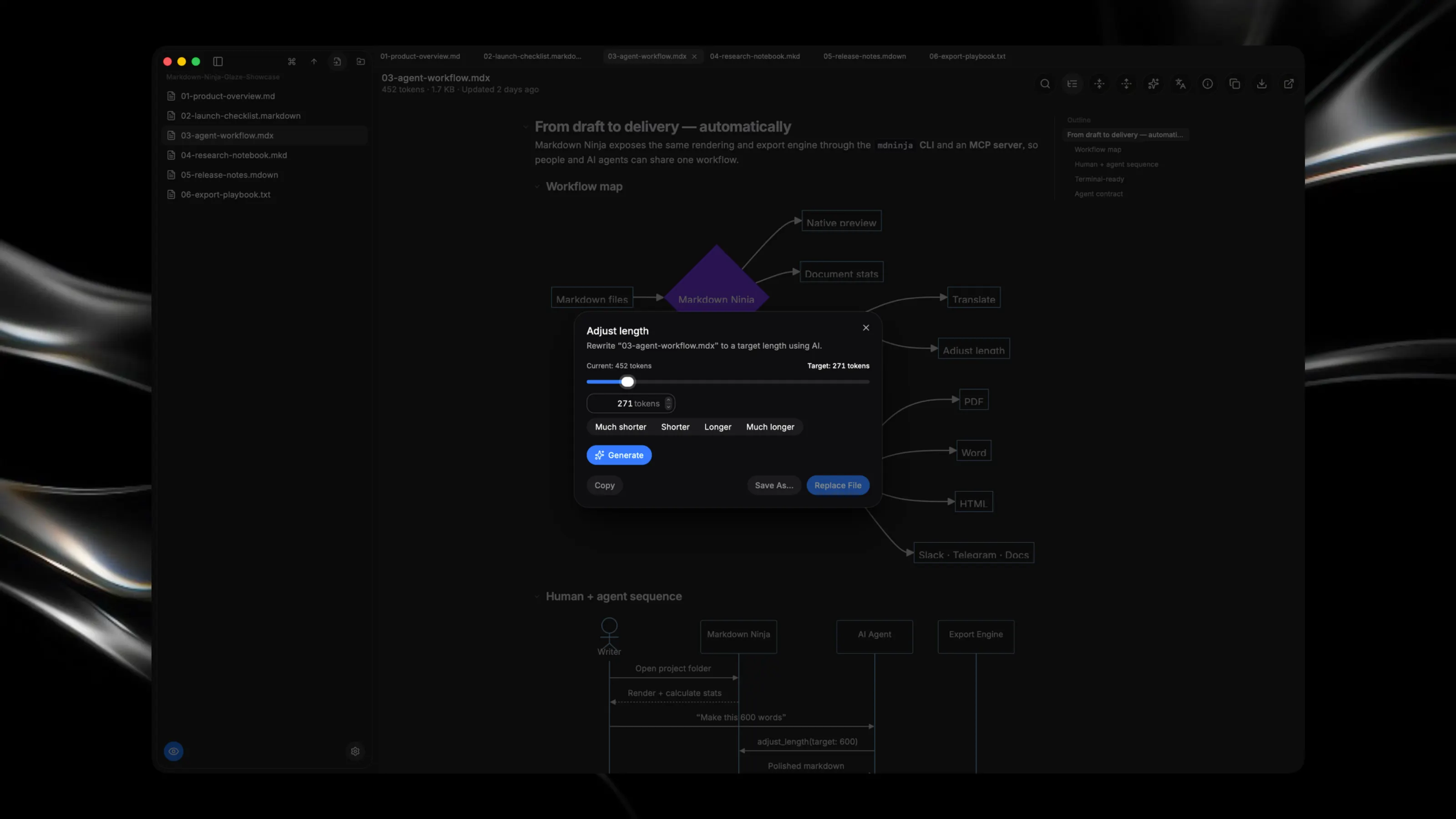Click the token count stepper arrows
The height and width of the screenshot is (819, 1456).
coord(668,404)
